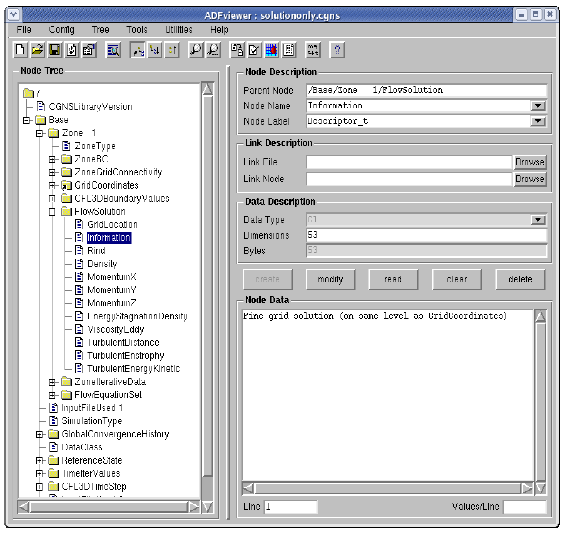Click the delete button
The width and height of the screenshot is (562, 533).
tap(520, 279)
